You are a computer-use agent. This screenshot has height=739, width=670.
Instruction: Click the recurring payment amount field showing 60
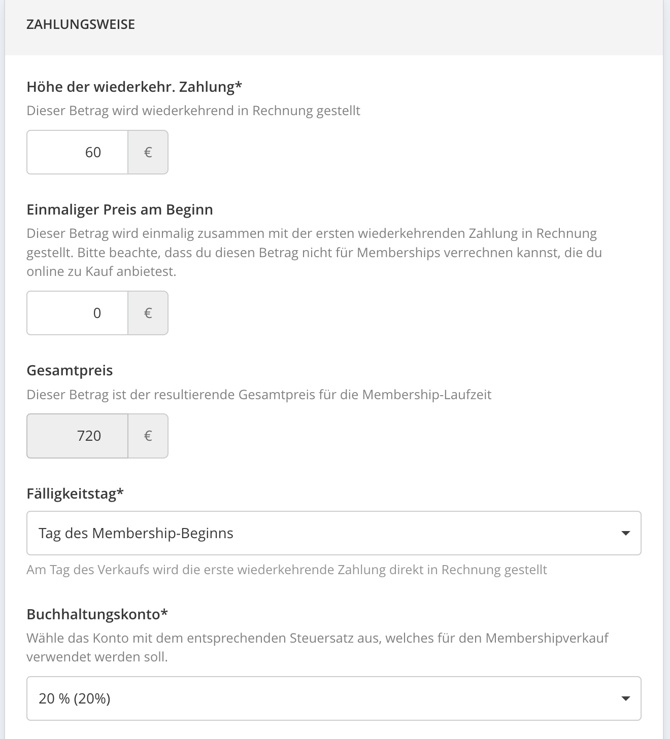(x=77, y=152)
